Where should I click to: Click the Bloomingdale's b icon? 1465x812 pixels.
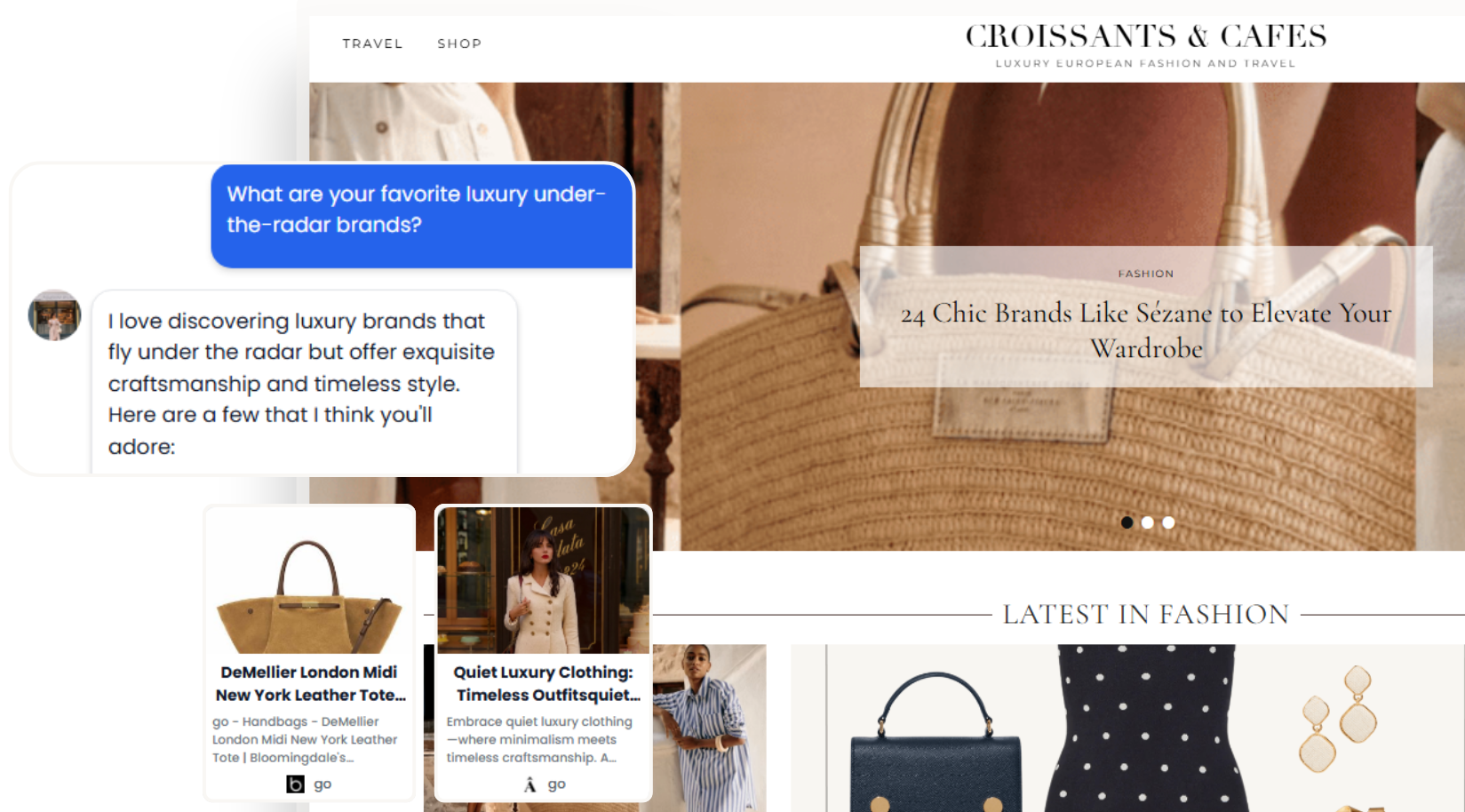coord(295,784)
